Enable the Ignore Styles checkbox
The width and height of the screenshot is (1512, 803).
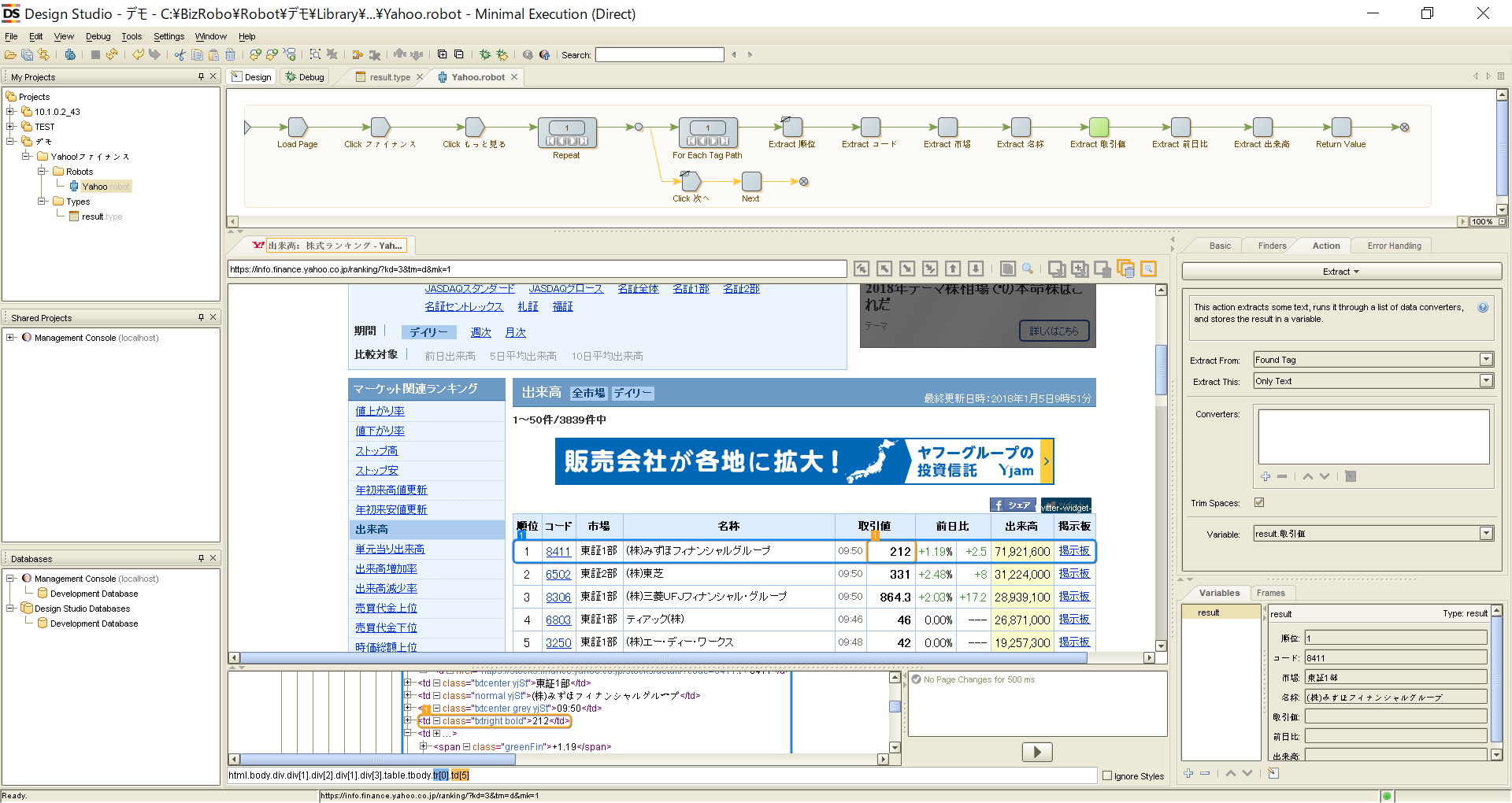[1107, 775]
